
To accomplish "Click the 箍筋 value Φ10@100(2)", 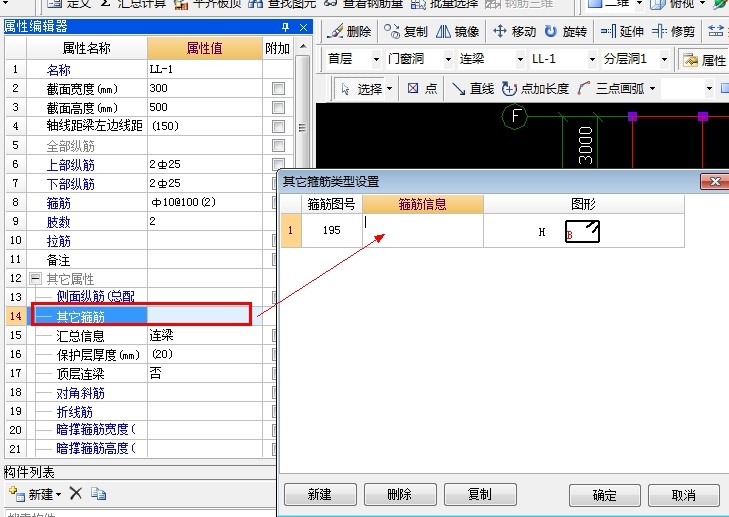I will [x=183, y=202].
